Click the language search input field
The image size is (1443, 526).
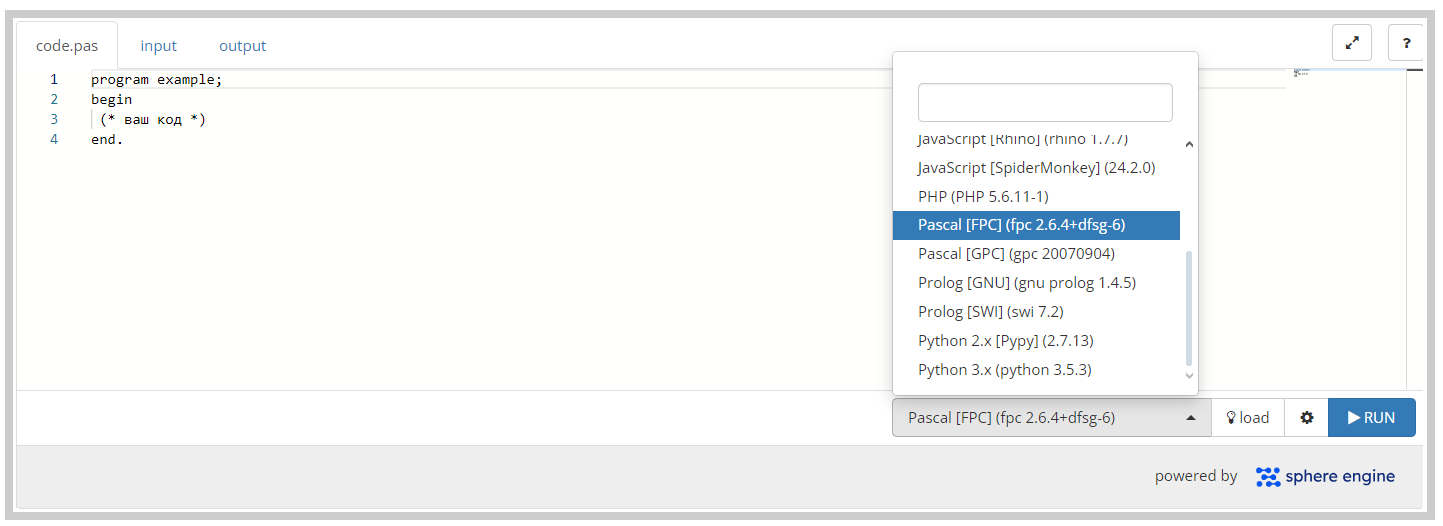[x=1044, y=103]
